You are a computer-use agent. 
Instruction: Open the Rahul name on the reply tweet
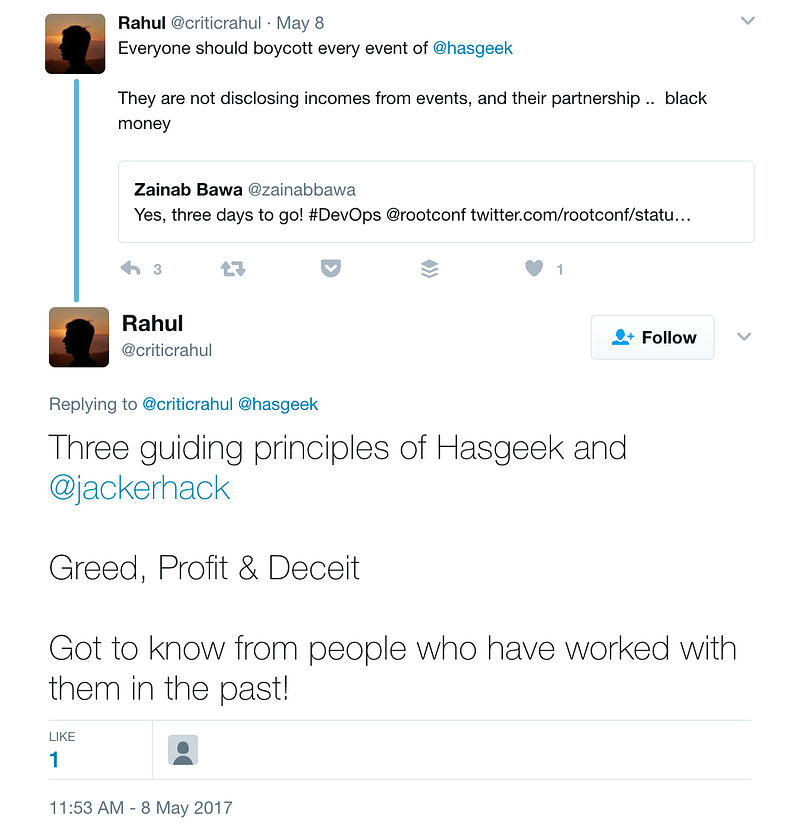pyautogui.click(x=152, y=323)
